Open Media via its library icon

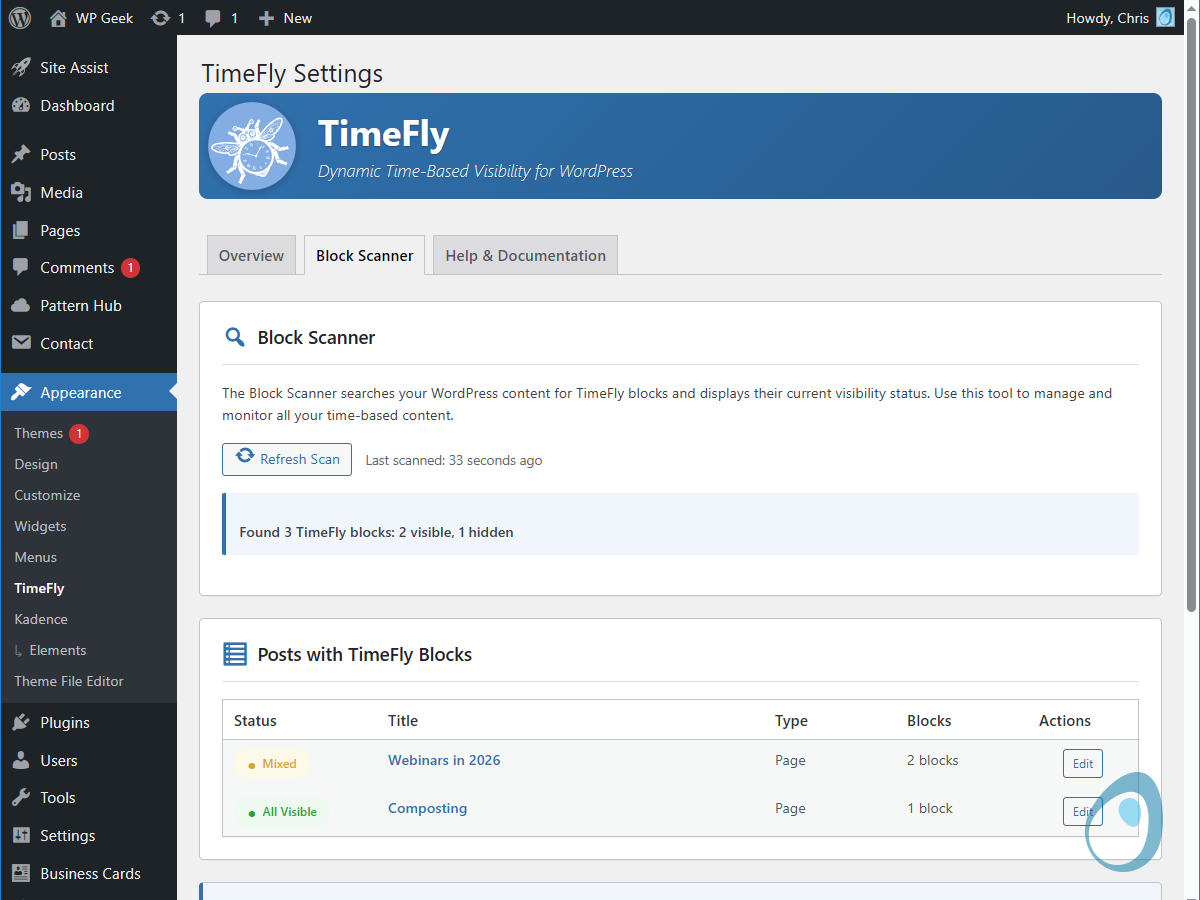pyautogui.click(x=23, y=192)
